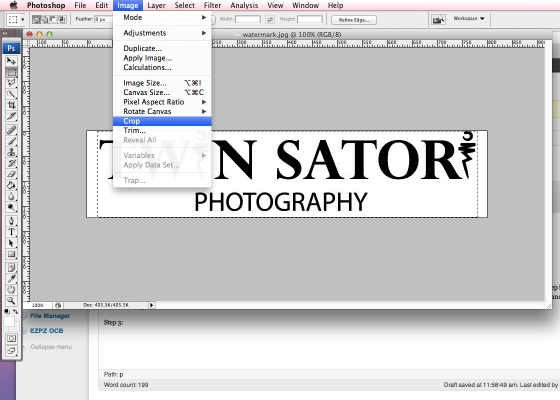Viewport: 560px width, 400px height.
Task: Select the Zoom tool in toolbox
Action: pos(11,301)
